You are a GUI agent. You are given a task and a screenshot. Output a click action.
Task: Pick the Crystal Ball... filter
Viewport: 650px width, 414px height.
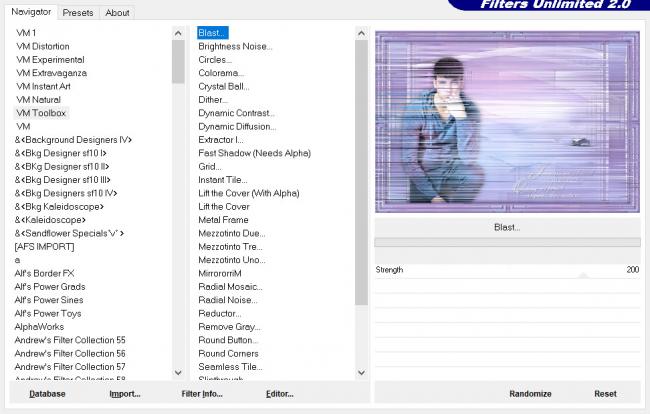tap(223, 86)
